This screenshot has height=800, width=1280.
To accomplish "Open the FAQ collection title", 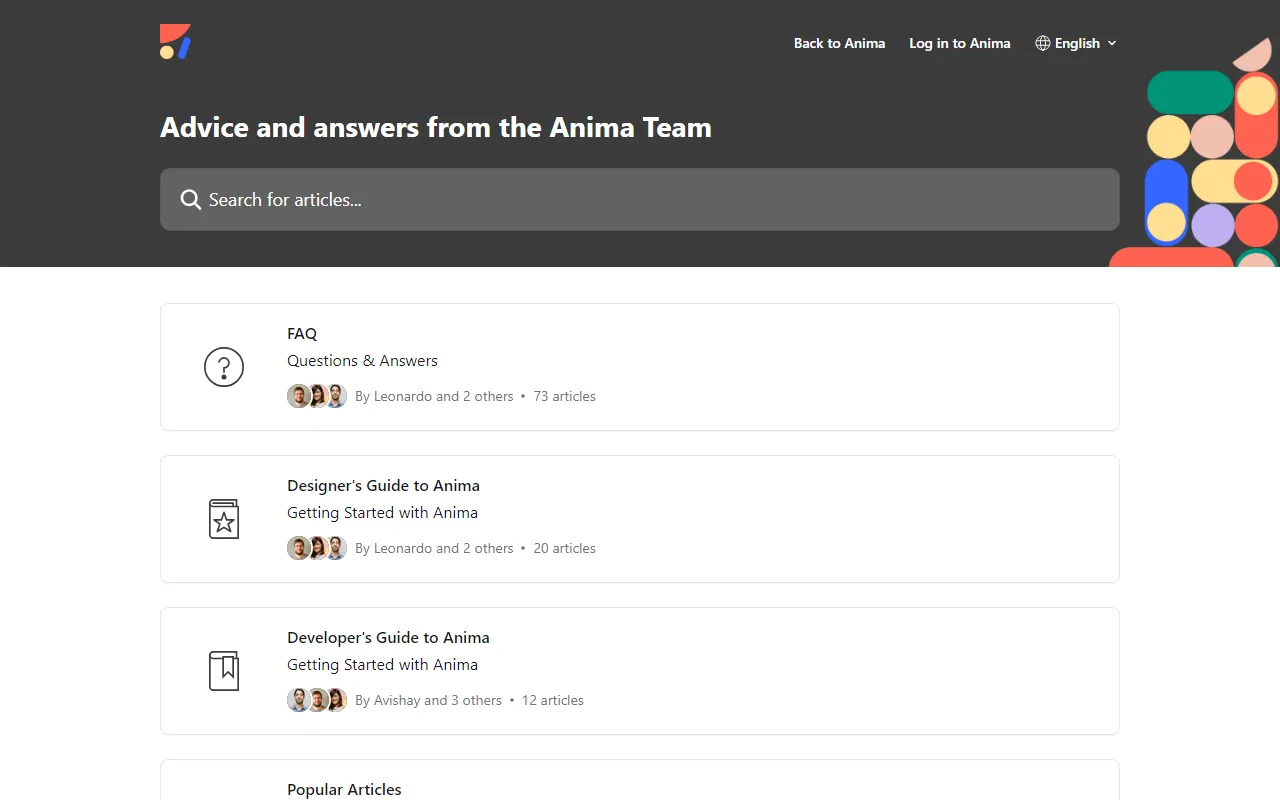I will point(302,333).
